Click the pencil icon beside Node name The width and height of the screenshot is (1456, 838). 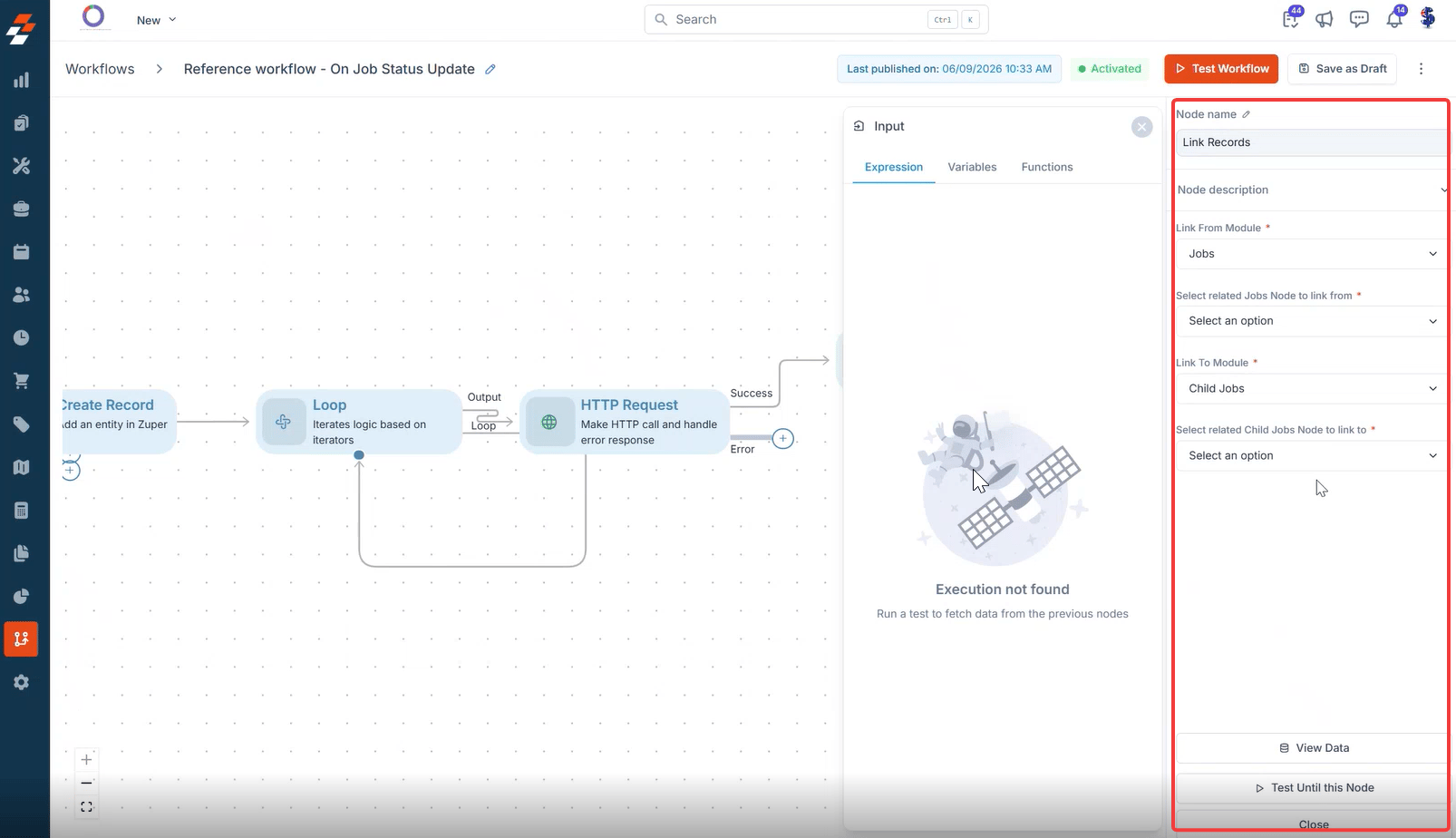tap(1247, 114)
